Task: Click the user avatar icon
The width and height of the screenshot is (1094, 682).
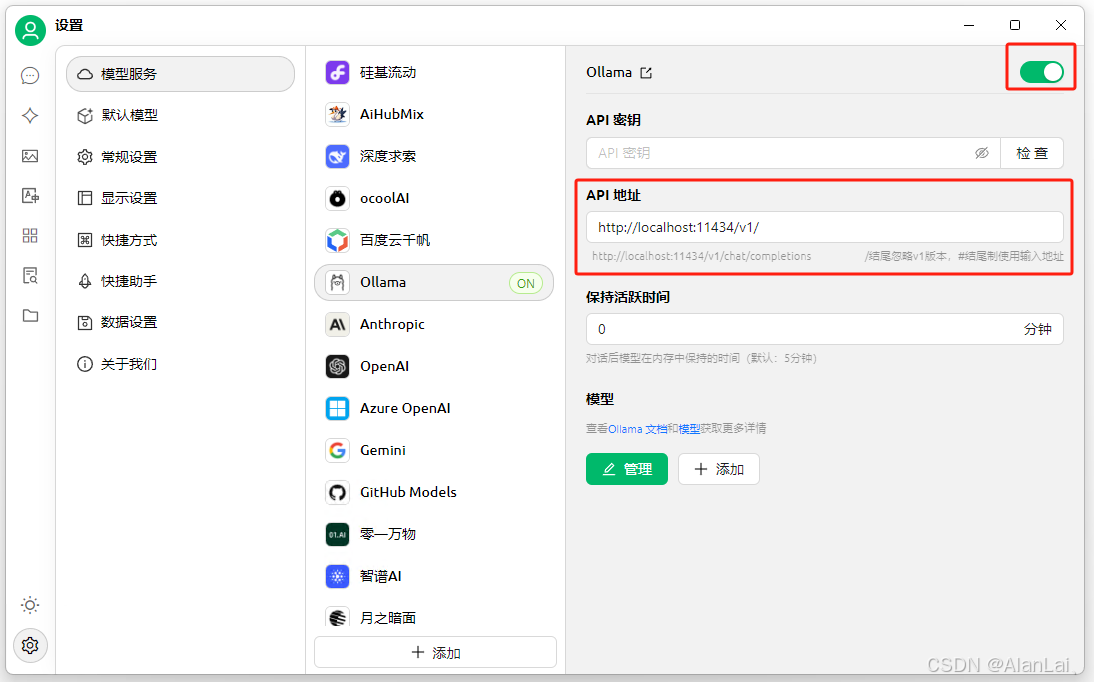Action: coord(30,30)
